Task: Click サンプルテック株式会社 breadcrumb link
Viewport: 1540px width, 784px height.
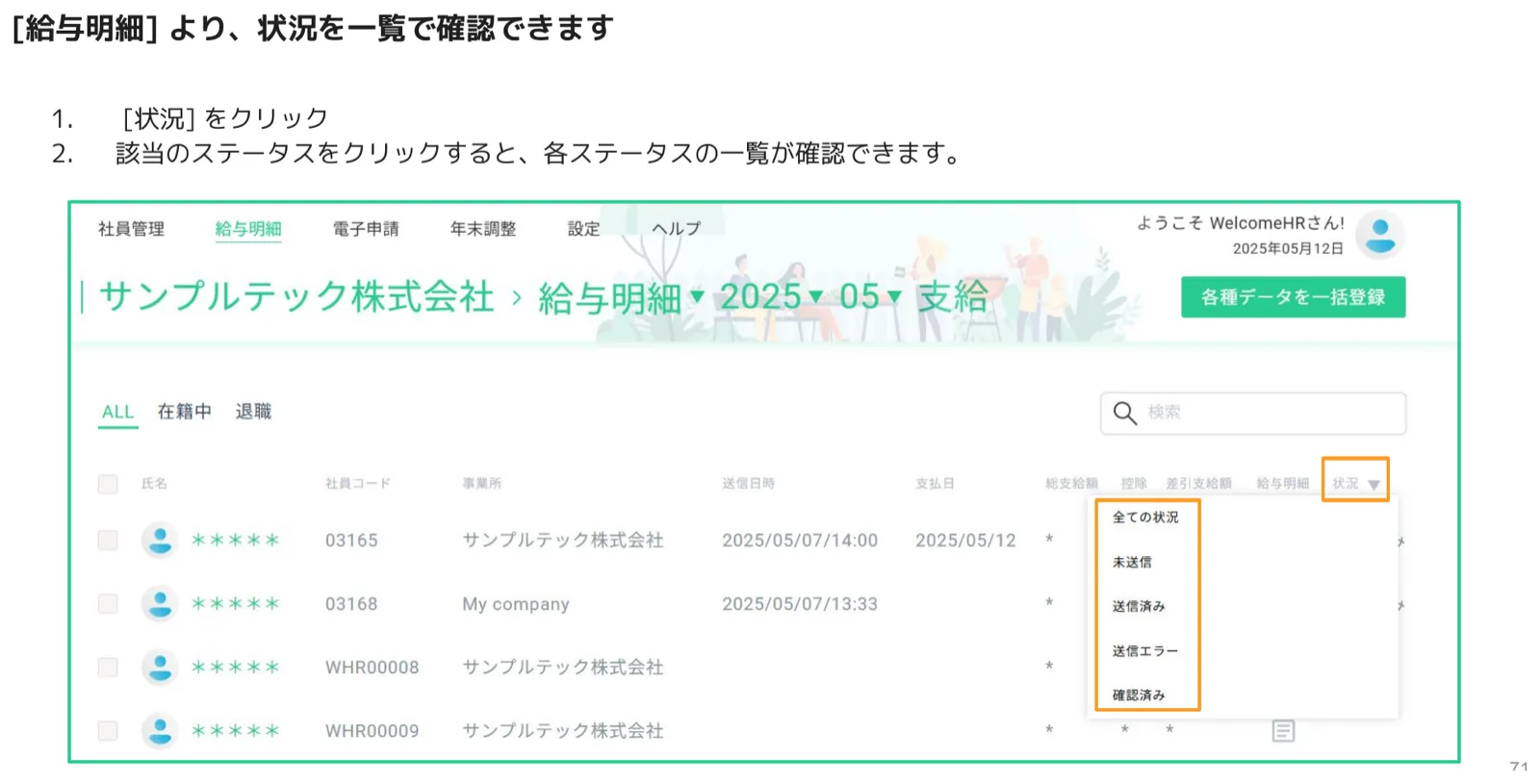Action: [296, 296]
